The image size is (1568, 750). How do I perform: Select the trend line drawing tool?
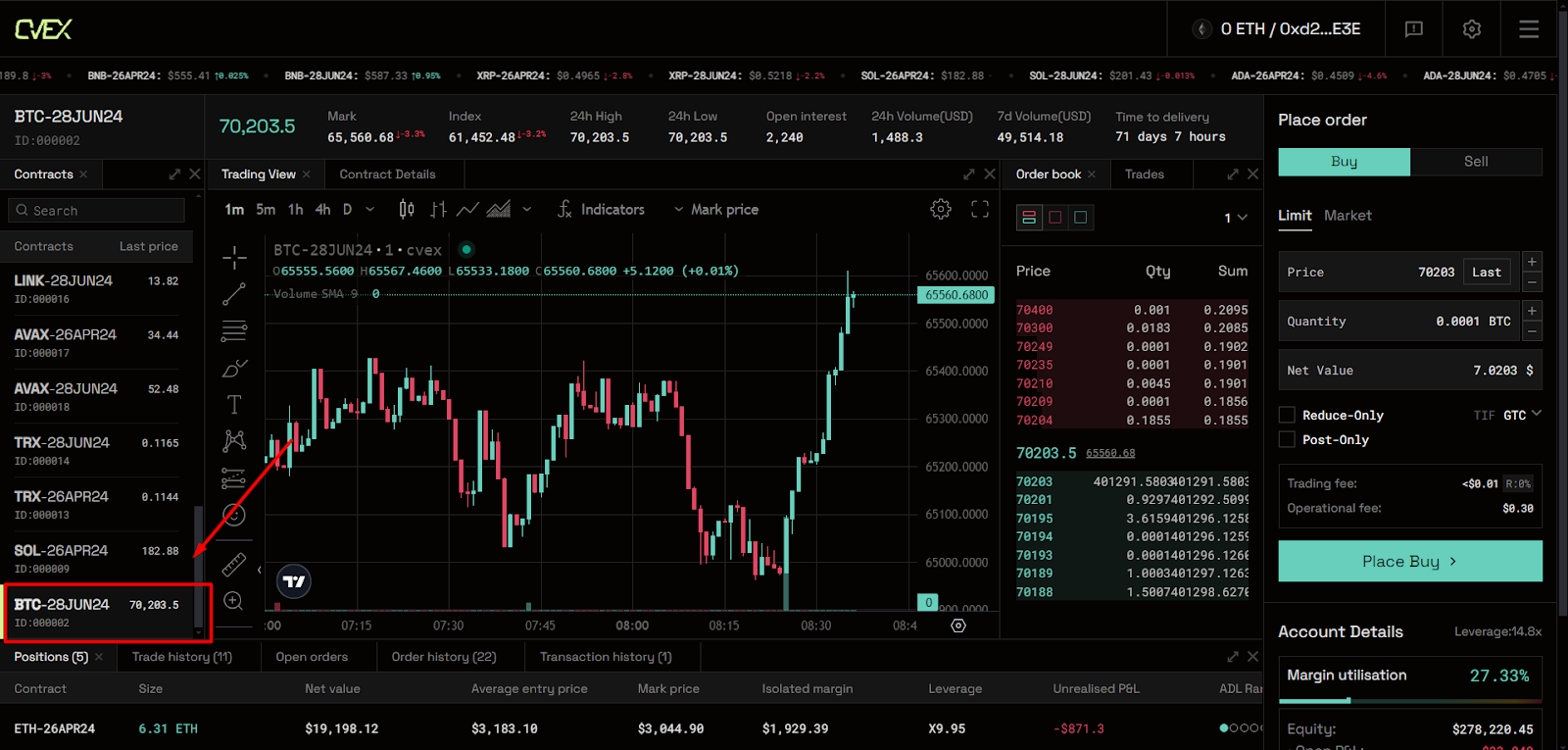pos(234,294)
